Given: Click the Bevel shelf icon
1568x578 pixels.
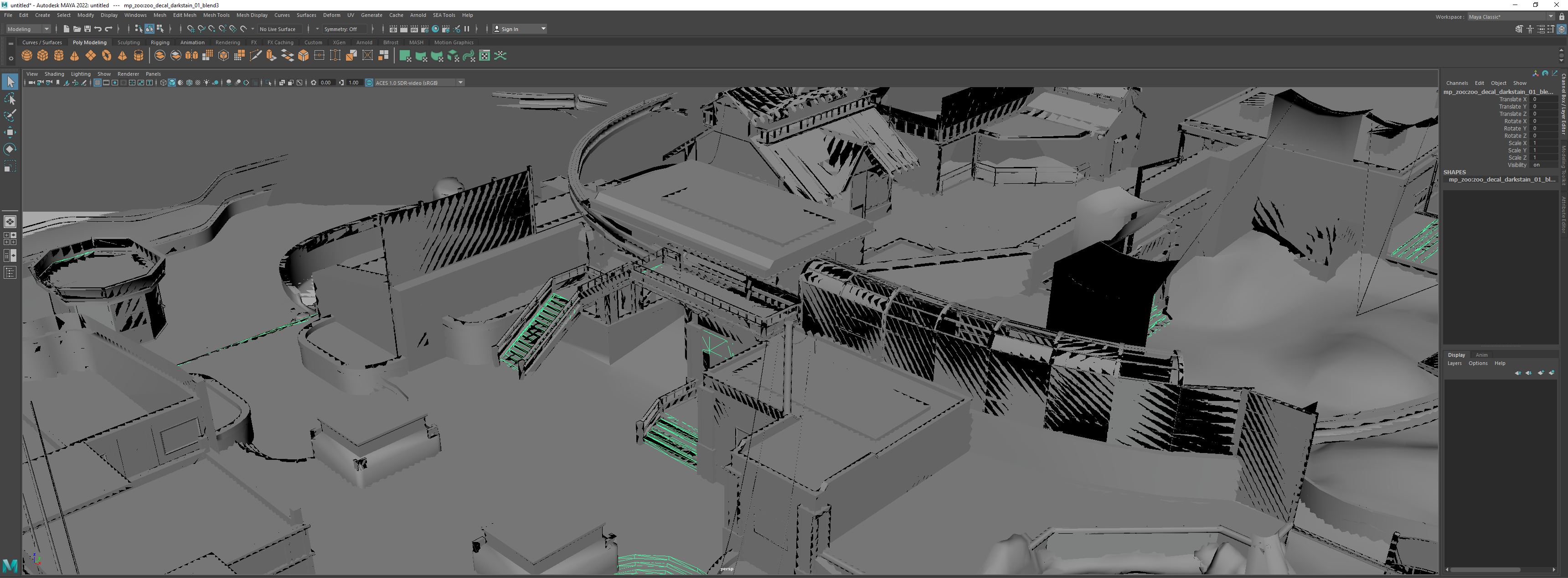Looking at the screenshot, I should click(x=303, y=55).
